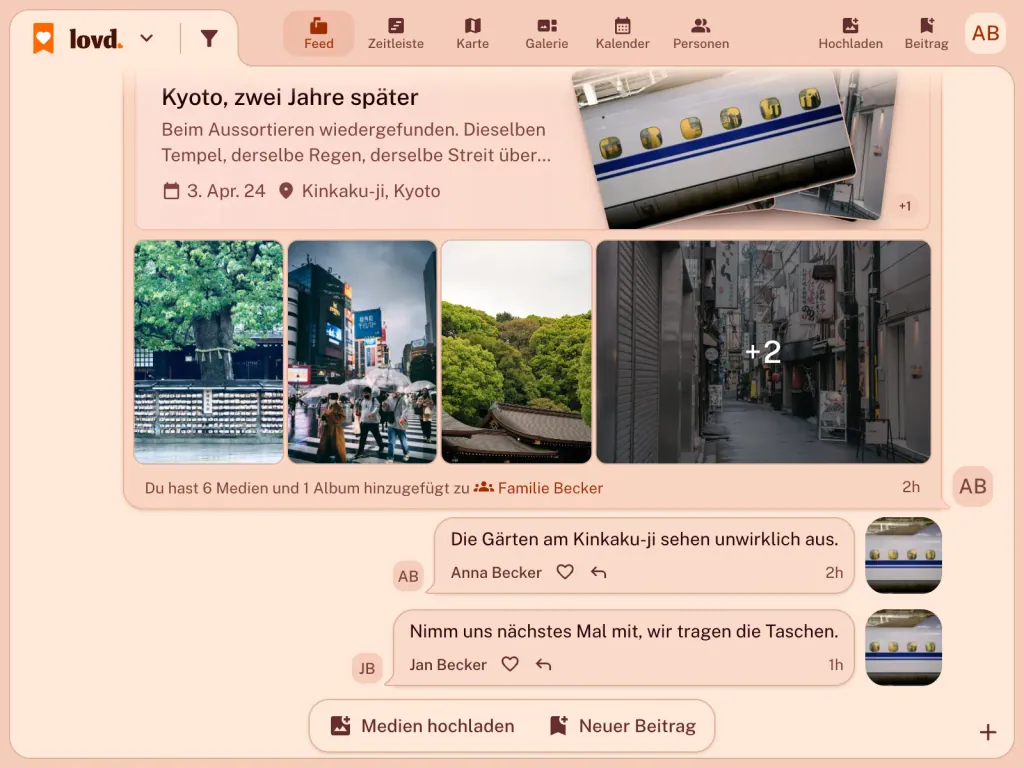
Task: Click the Medien hochladen button
Action: coord(423,726)
